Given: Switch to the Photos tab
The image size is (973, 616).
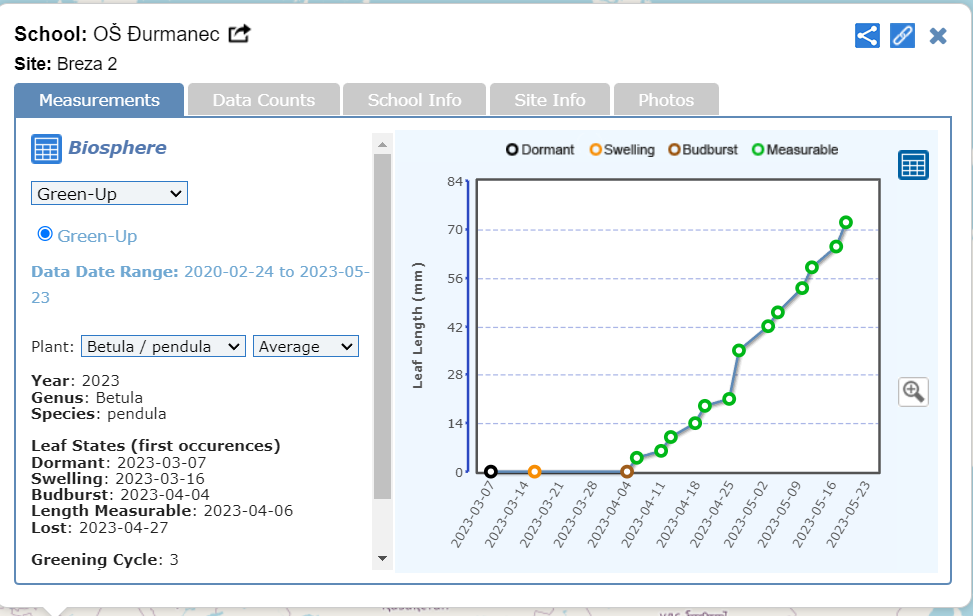Looking at the screenshot, I should coord(666,100).
